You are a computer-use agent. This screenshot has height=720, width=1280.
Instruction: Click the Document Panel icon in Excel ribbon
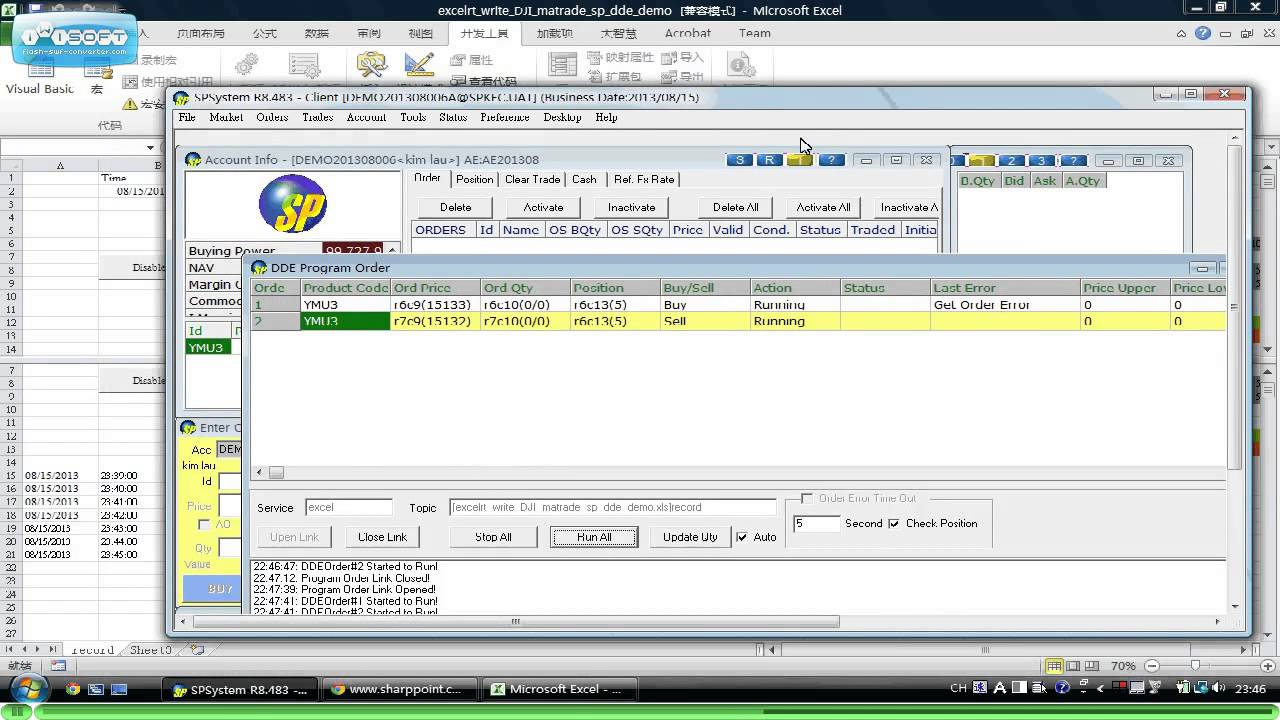(741, 66)
